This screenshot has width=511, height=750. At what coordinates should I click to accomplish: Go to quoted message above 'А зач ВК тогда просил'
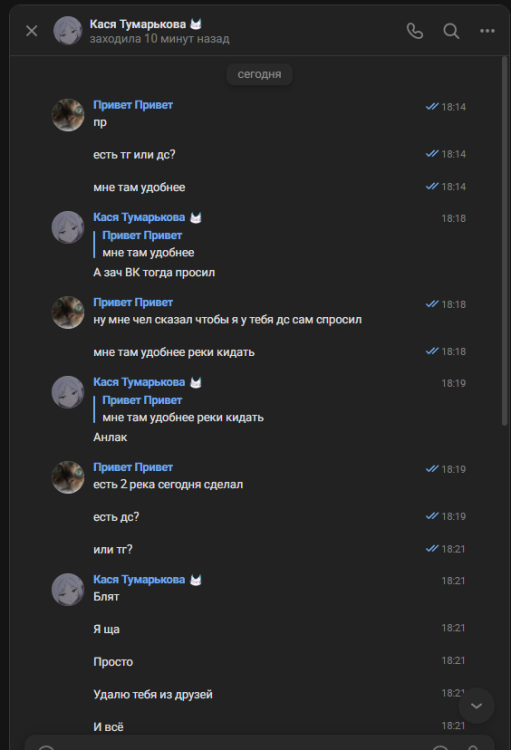click(x=148, y=244)
